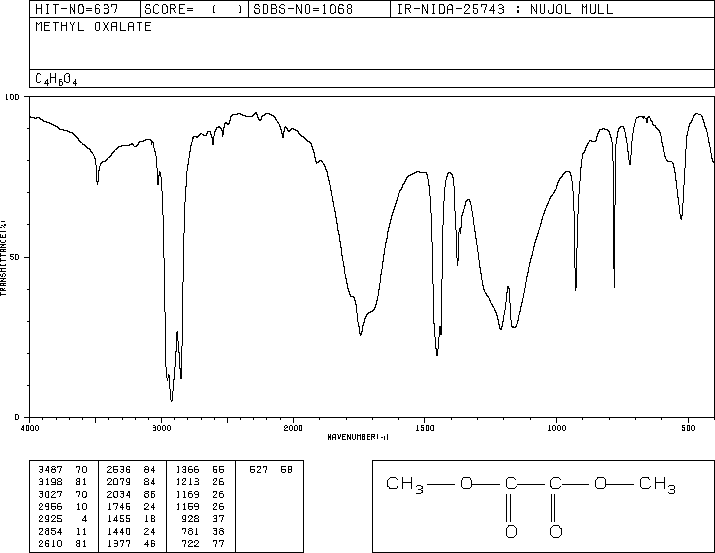This screenshot has width=715, height=553.
Task: Click the compound name METHYL OXALATE
Action: click(x=93, y=27)
